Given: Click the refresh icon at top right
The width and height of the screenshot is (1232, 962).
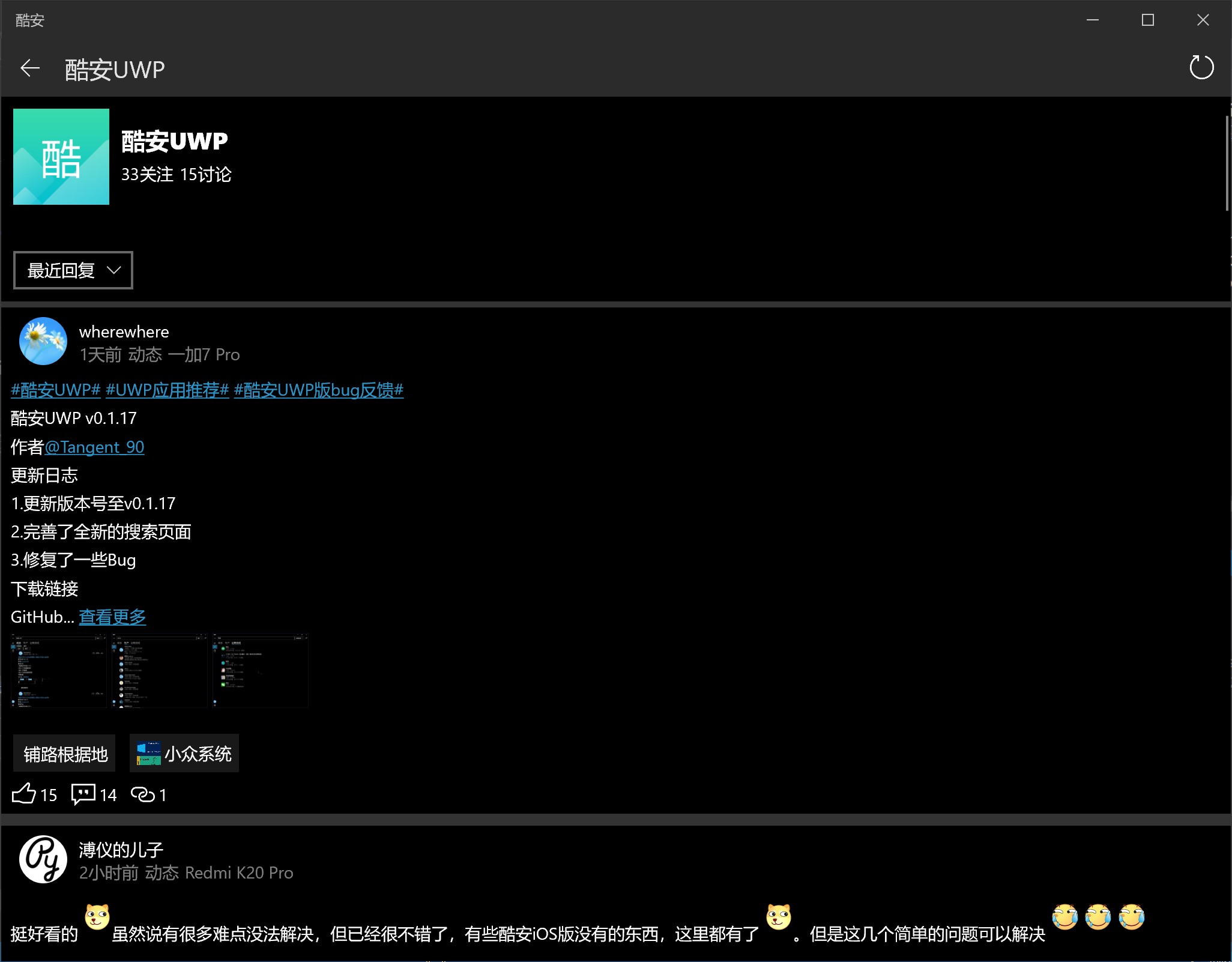Looking at the screenshot, I should pyautogui.click(x=1201, y=67).
